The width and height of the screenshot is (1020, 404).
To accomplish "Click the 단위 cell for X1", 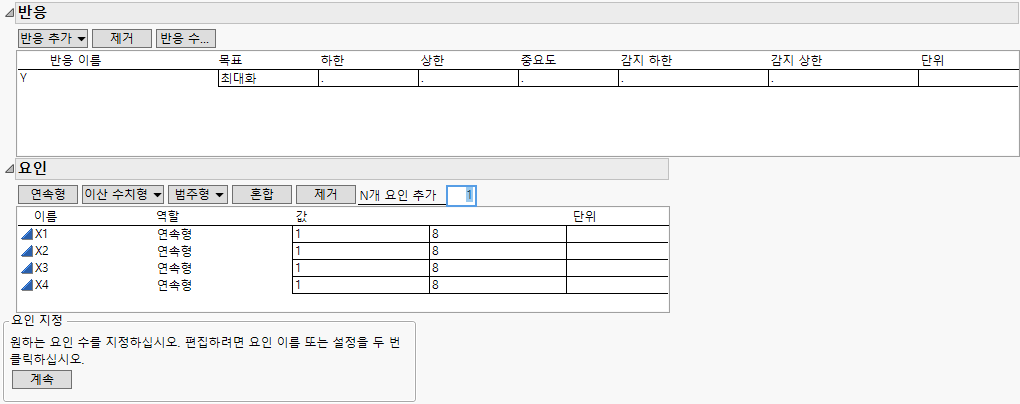I will pyautogui.click(x=617, y=234).
